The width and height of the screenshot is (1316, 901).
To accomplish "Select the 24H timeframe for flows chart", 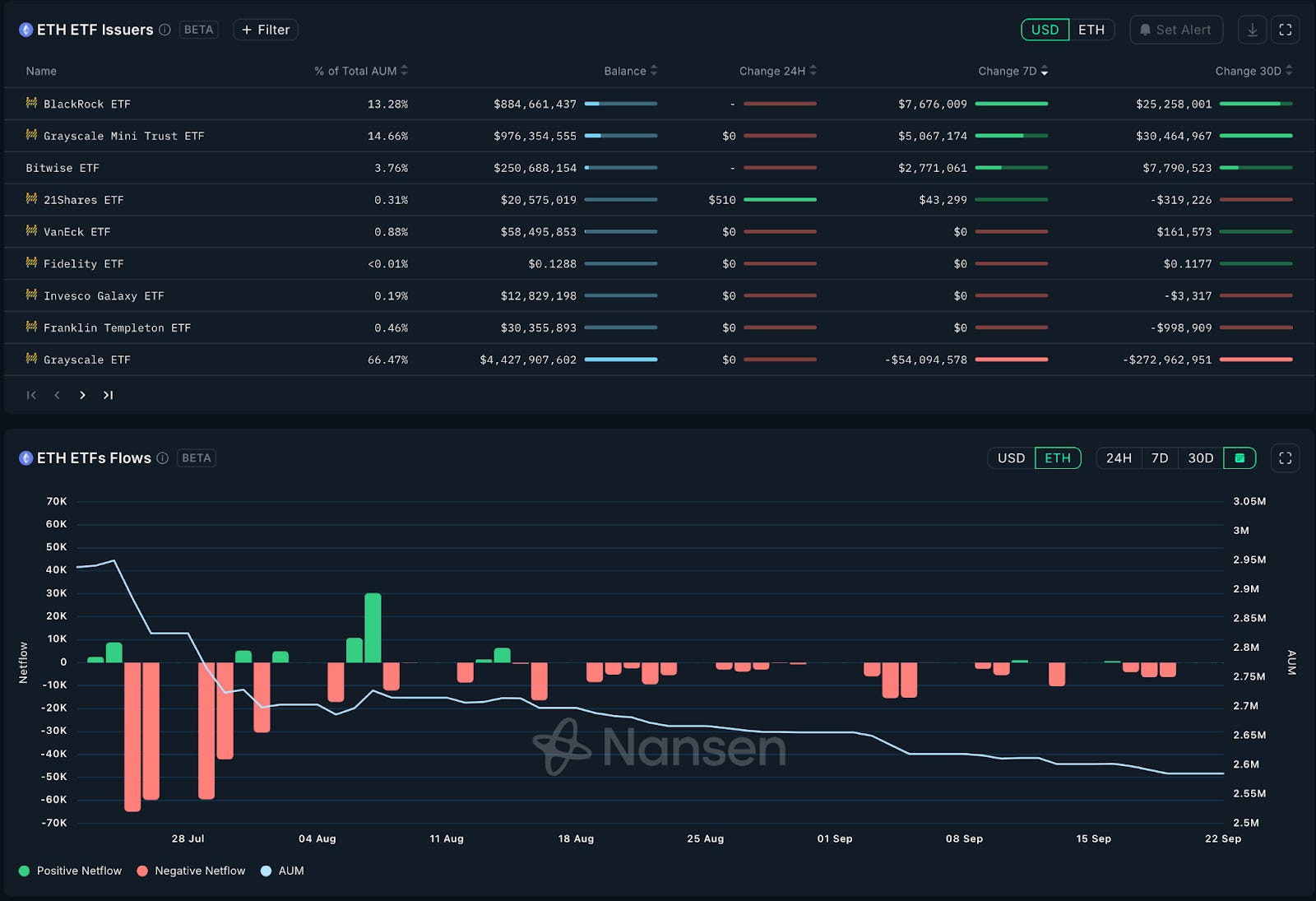I will [1119, 458].
